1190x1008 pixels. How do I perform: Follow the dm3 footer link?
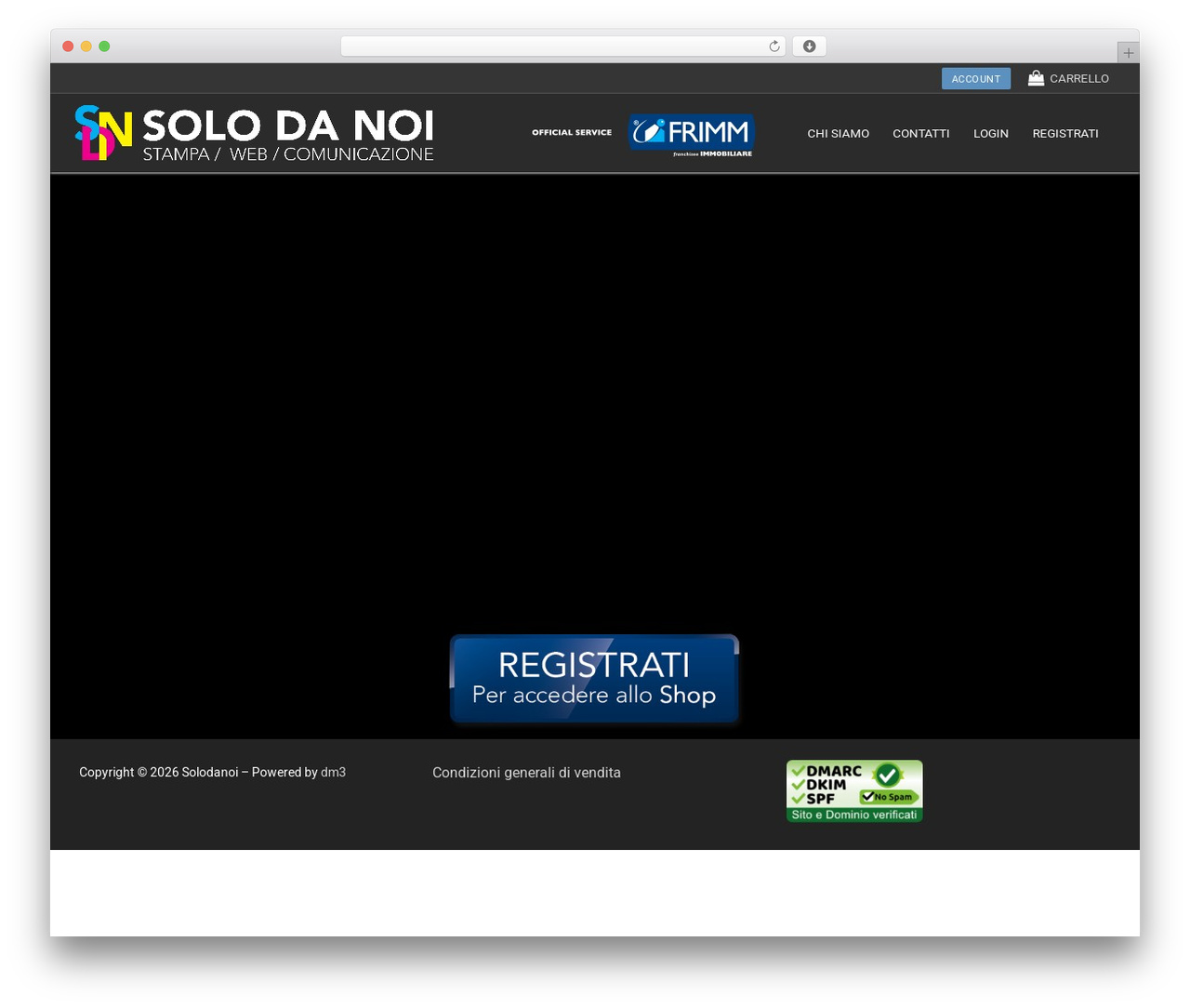click(x=333, y=773)
